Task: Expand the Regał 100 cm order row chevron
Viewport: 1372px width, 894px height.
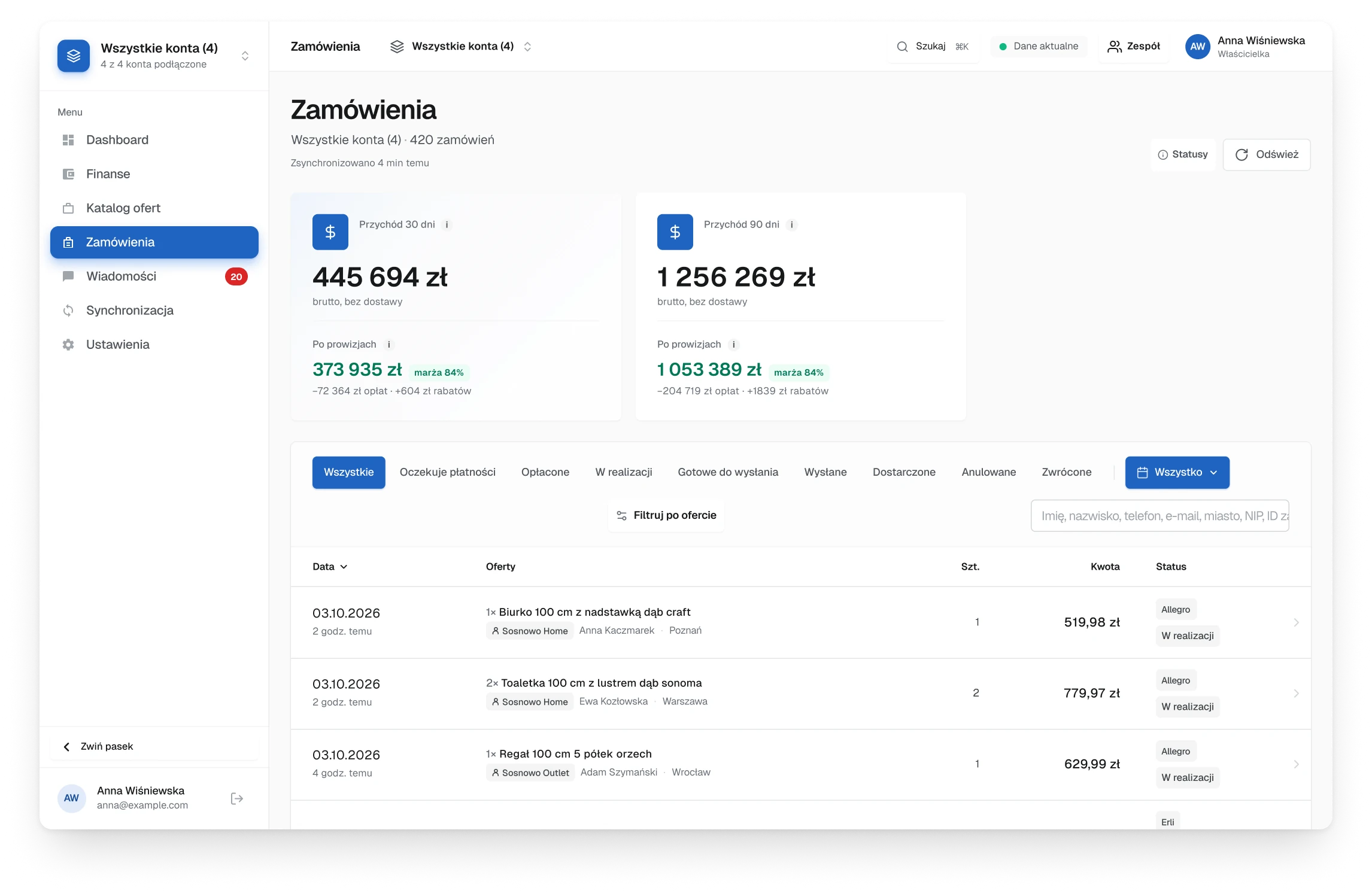Action: point(1296,764)
